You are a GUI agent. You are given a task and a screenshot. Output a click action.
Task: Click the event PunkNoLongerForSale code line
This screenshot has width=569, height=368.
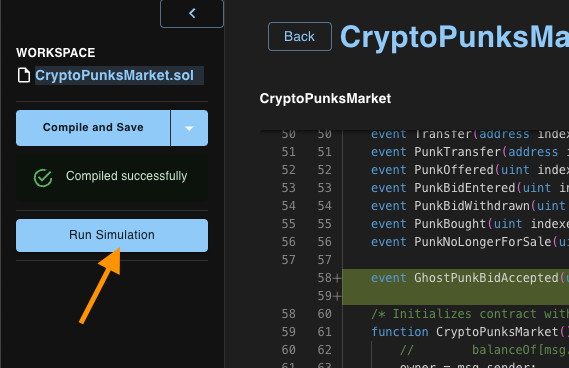coord(470,242)
